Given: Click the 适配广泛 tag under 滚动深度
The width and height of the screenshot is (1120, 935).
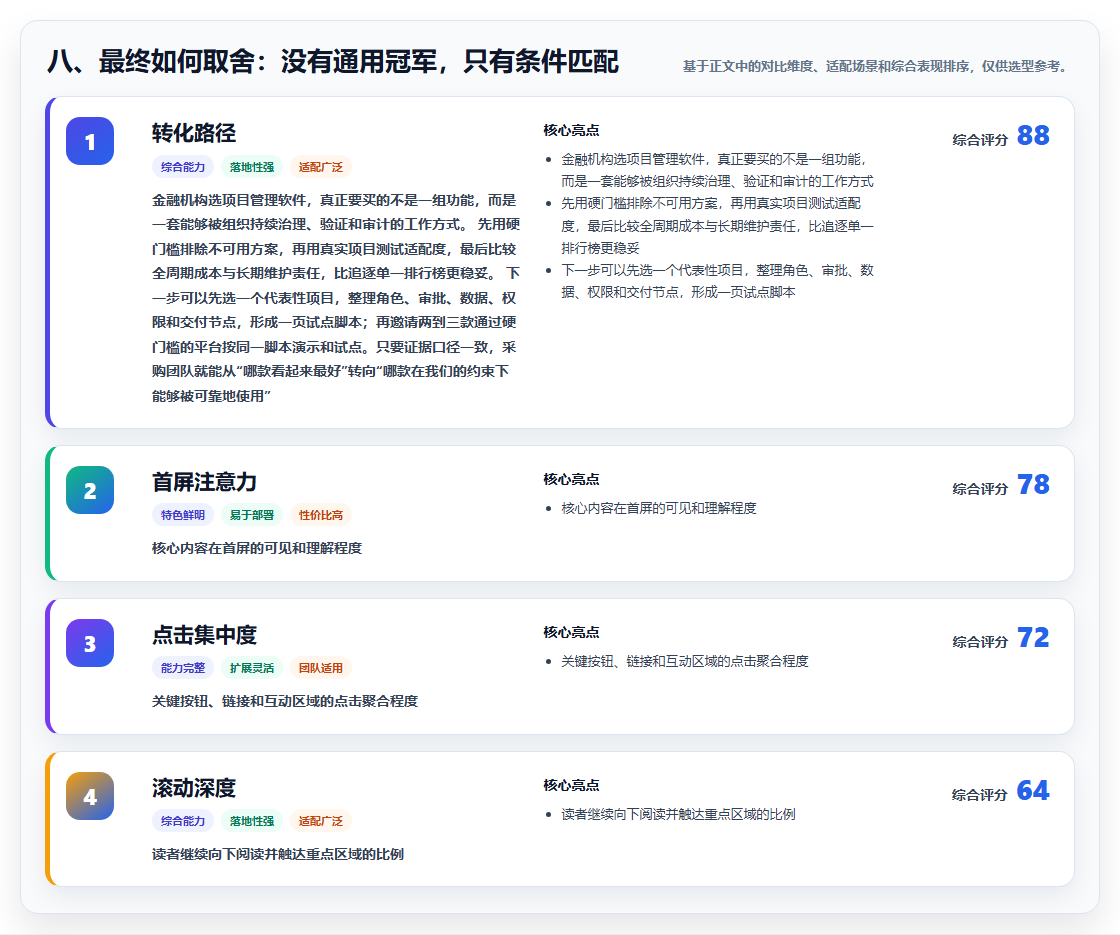Looking at the screenshot, I should (x=321, y=821).
